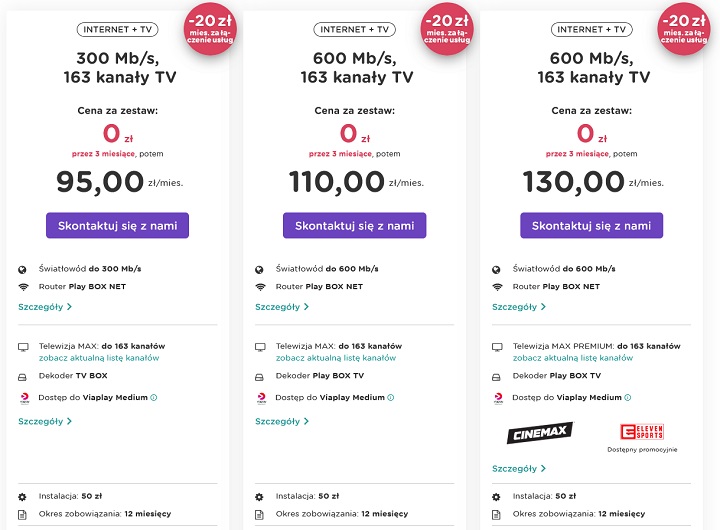Click the Eleven Sports logo

click(641, 431)
